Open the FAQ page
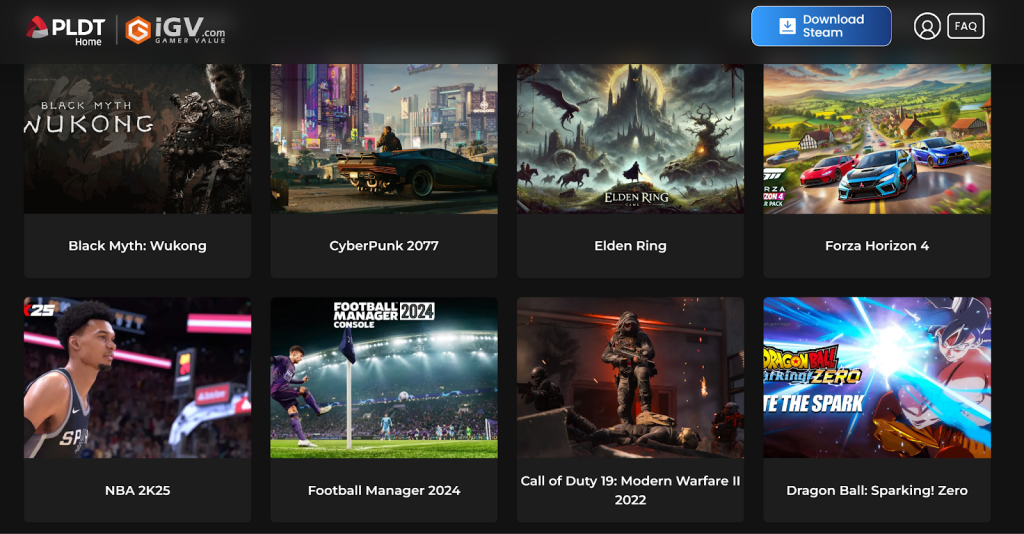The width and height of the screenshot is (1024, 534). [965, 26]
